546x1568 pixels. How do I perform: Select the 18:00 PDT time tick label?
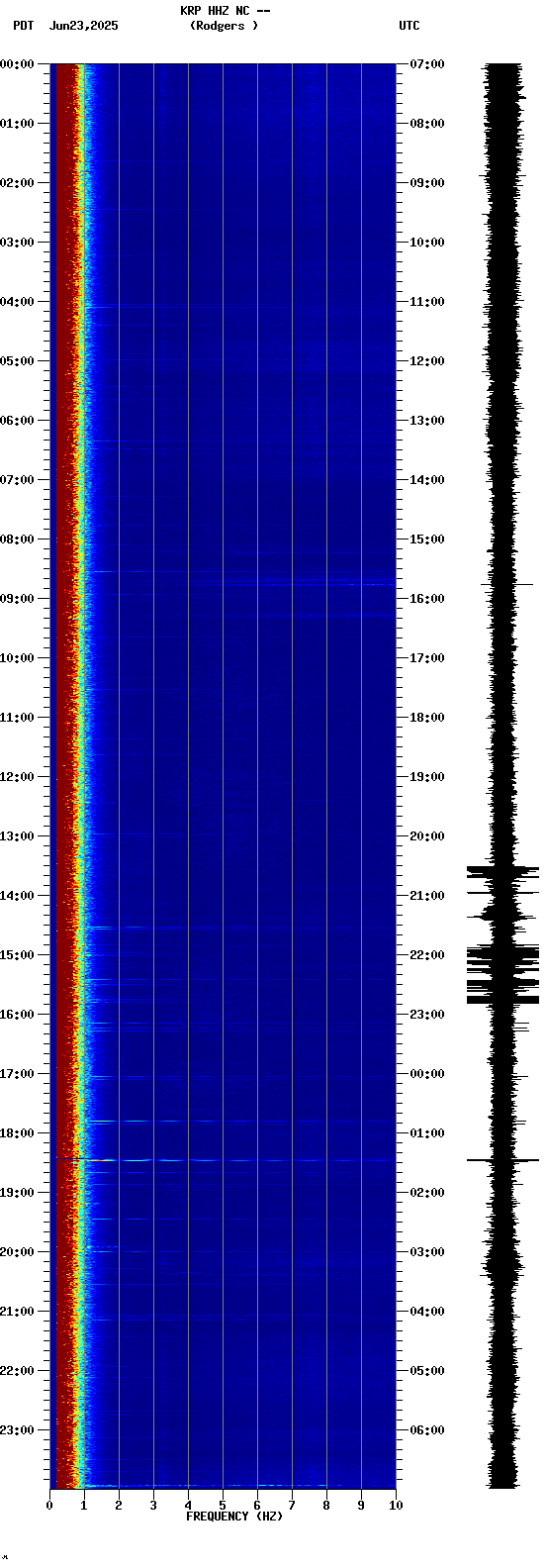(x=17, y=1133)
